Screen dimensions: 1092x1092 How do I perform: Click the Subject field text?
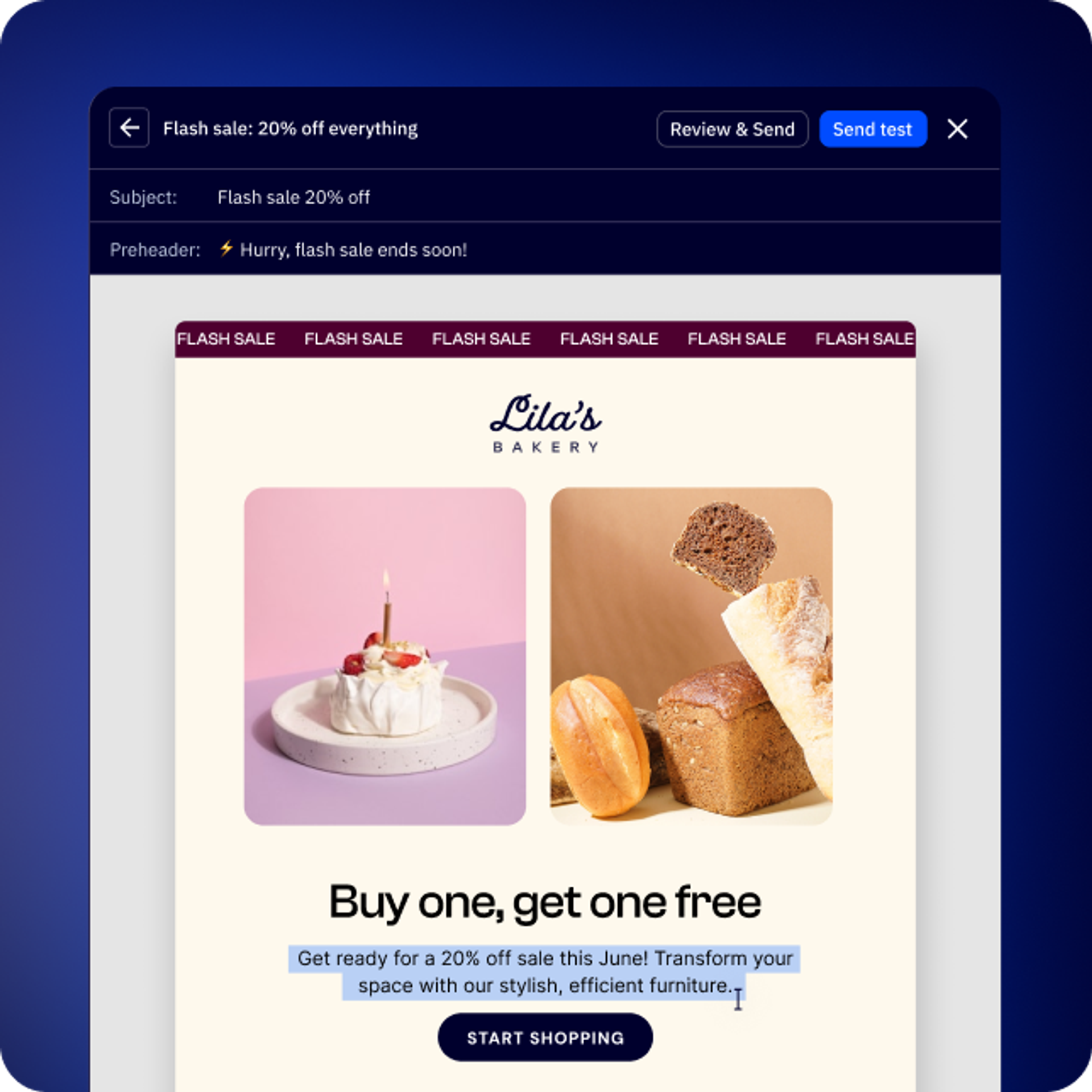pyautogui.click(x=293, y=197)
